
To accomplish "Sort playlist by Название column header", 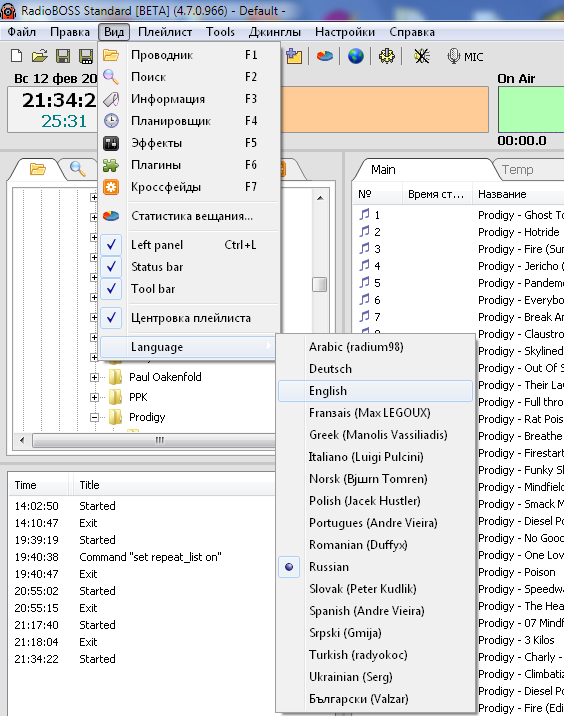I will click(x=518, y=195).
